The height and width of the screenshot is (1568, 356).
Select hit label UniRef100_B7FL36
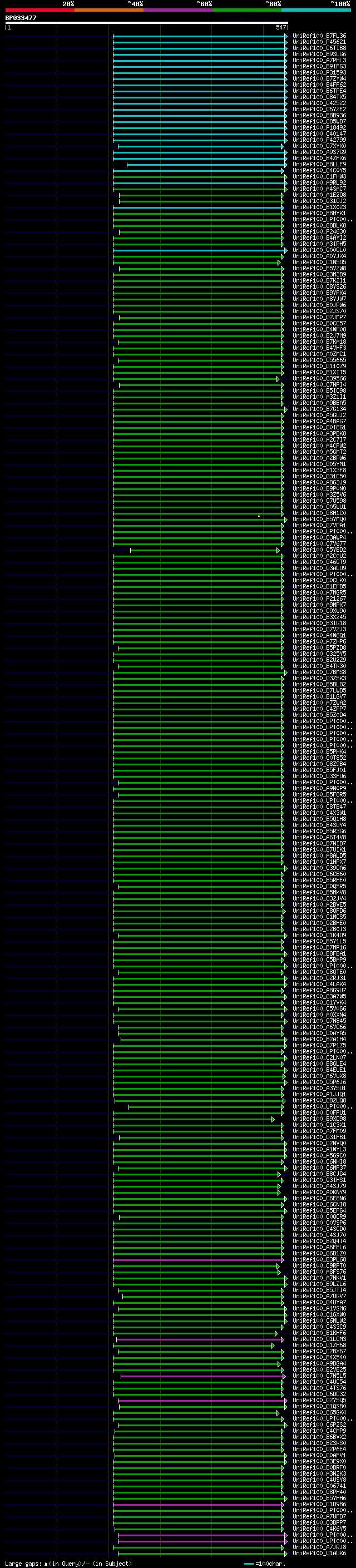pos(319,36)
